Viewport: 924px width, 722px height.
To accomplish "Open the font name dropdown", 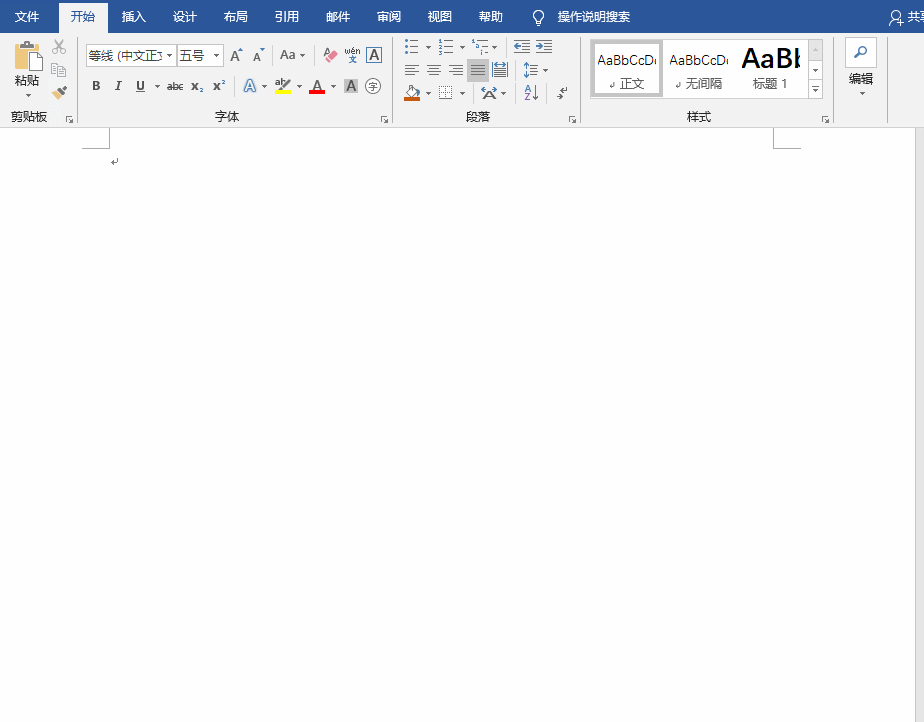I will click(170, 55).
